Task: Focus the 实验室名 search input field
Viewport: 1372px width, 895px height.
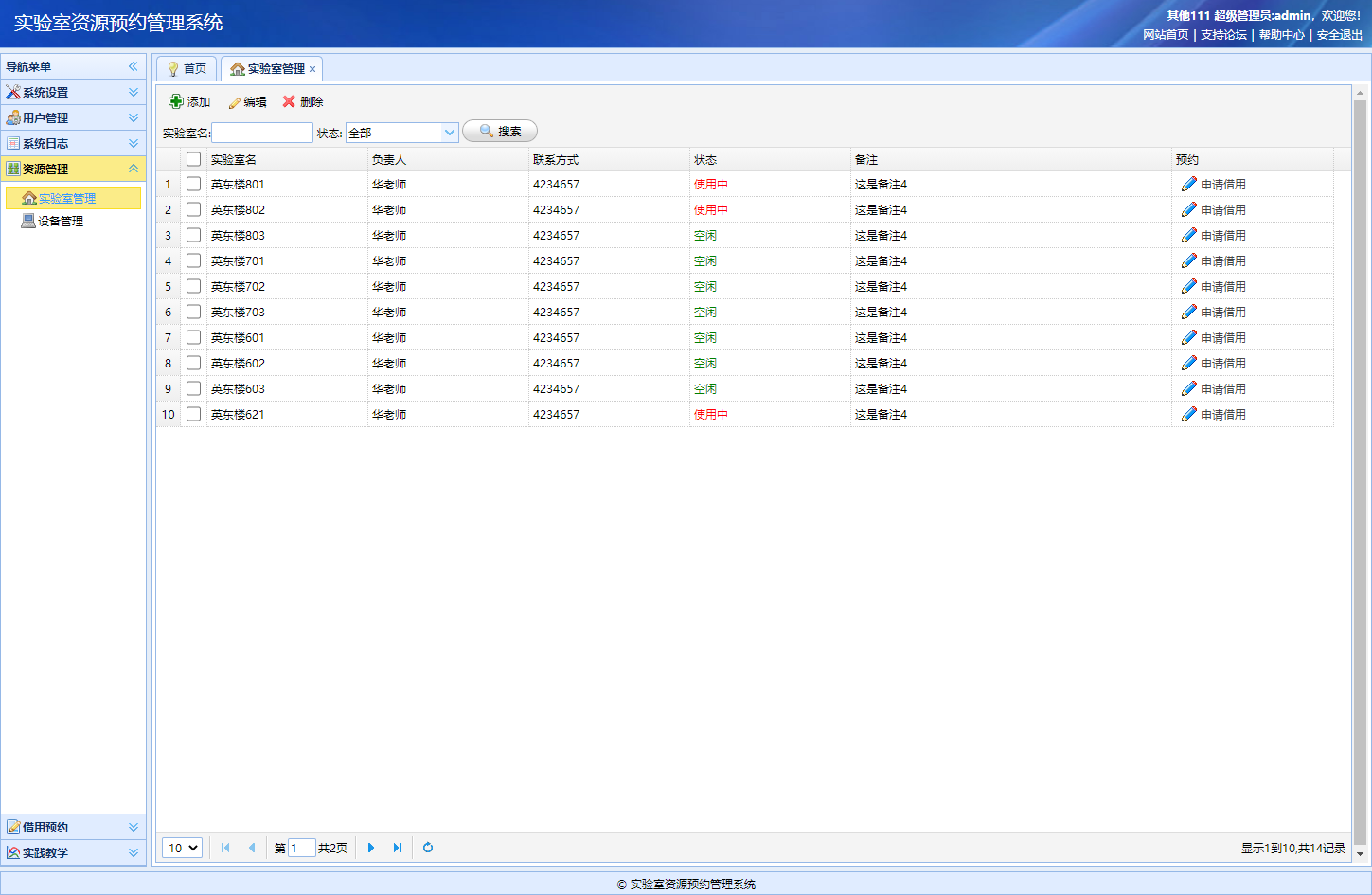Action: [x=262, y=133]
